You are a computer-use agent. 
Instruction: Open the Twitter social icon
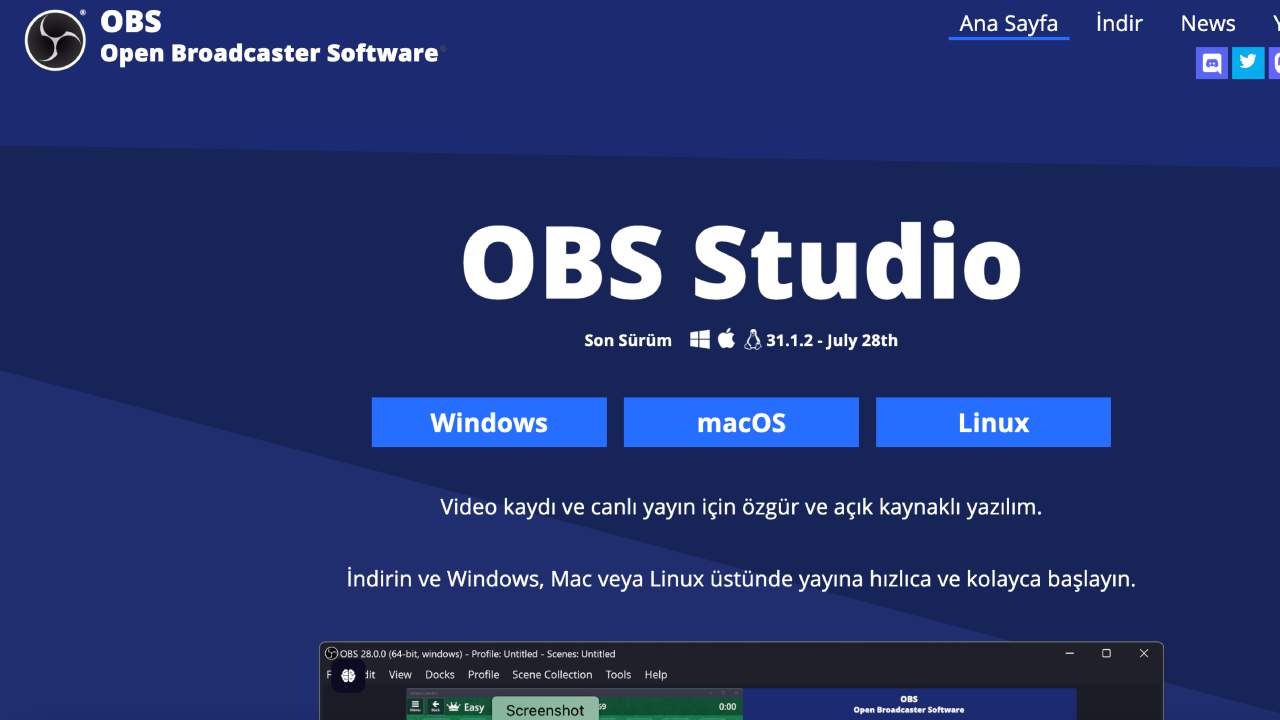1247,62
